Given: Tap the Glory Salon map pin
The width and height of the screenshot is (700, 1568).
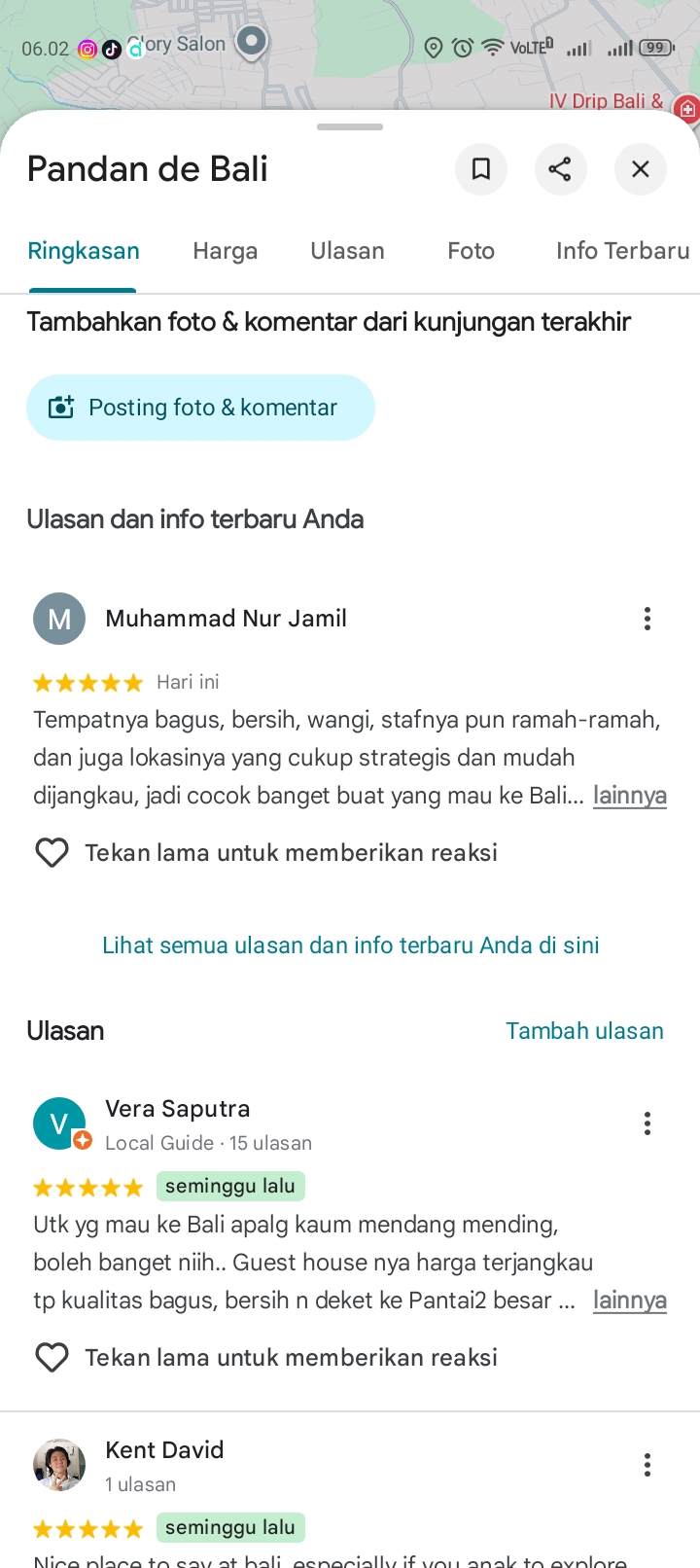Looking at the screenshot, I should coord(252,42).
